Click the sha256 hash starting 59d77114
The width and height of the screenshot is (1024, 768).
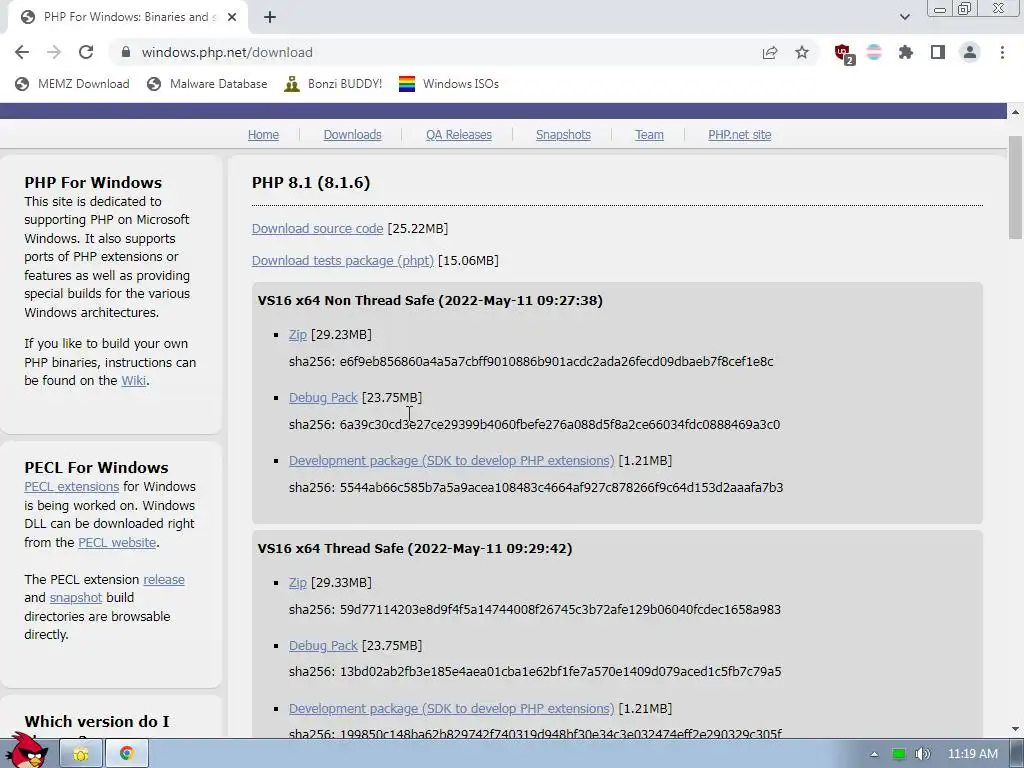pos(560,609)
